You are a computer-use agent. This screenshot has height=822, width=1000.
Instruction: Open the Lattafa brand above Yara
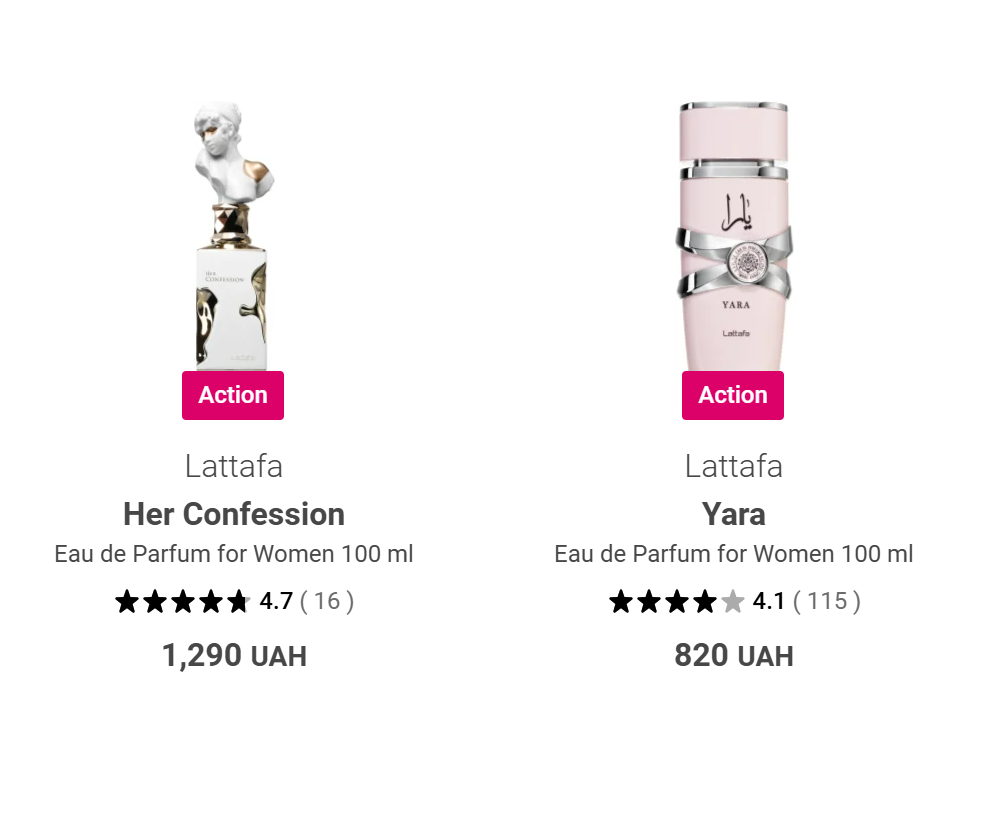point(733,466)
